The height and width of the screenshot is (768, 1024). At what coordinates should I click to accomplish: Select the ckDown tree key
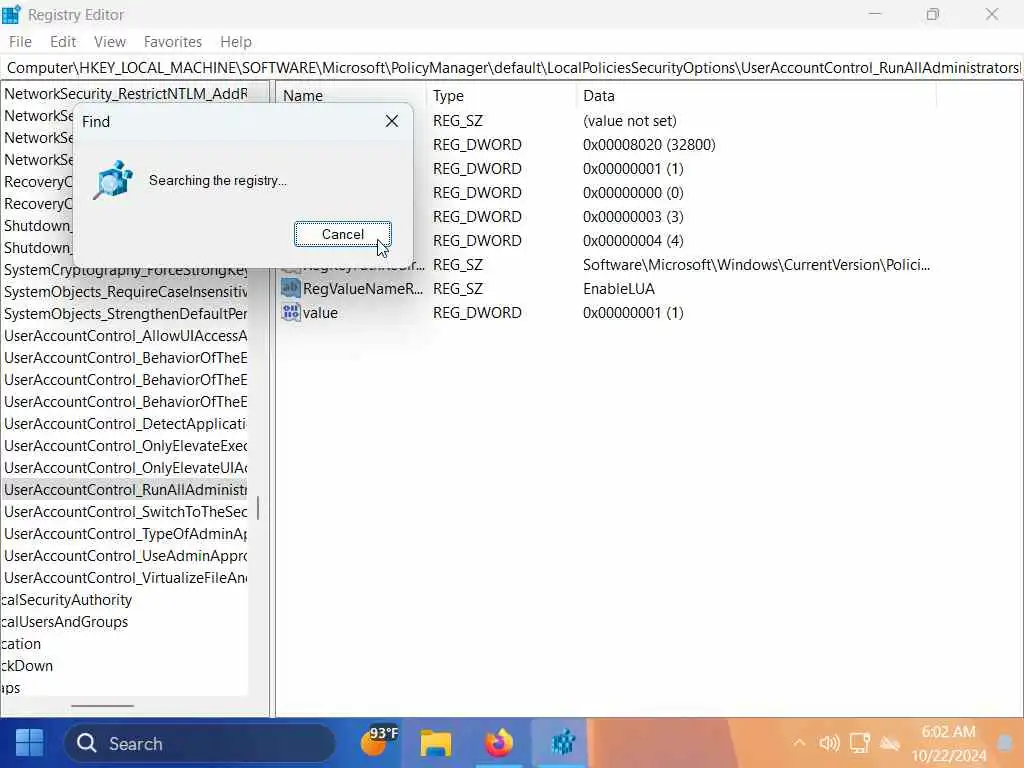27,666
